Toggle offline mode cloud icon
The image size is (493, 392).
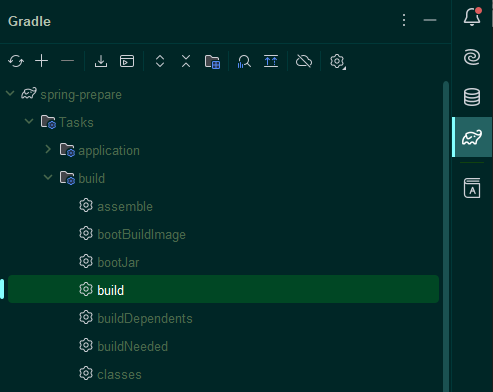[x=304, y=61]
